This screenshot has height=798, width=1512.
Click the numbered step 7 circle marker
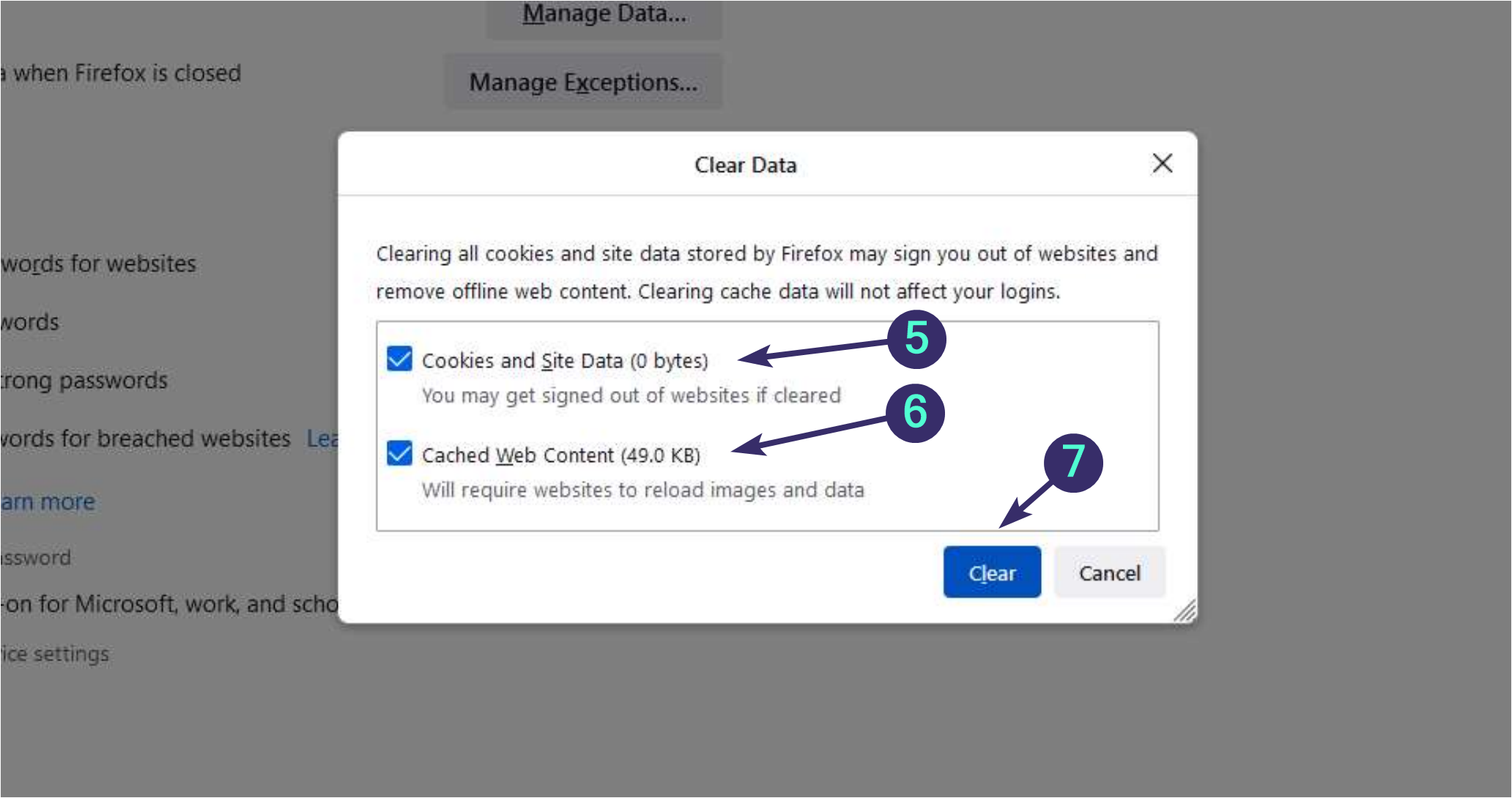[x=1073, y=462]
